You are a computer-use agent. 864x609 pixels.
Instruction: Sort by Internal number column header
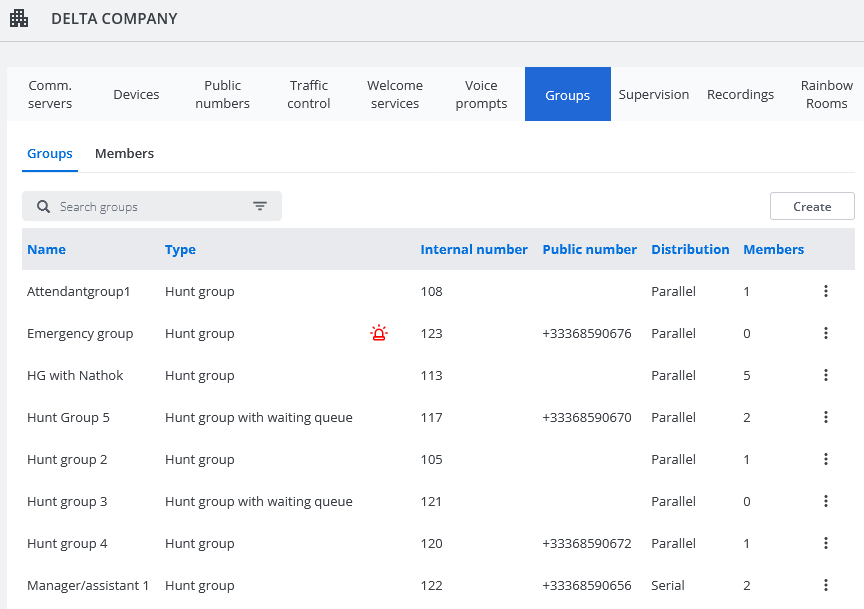pyautogui.click(x=474, y=249)
